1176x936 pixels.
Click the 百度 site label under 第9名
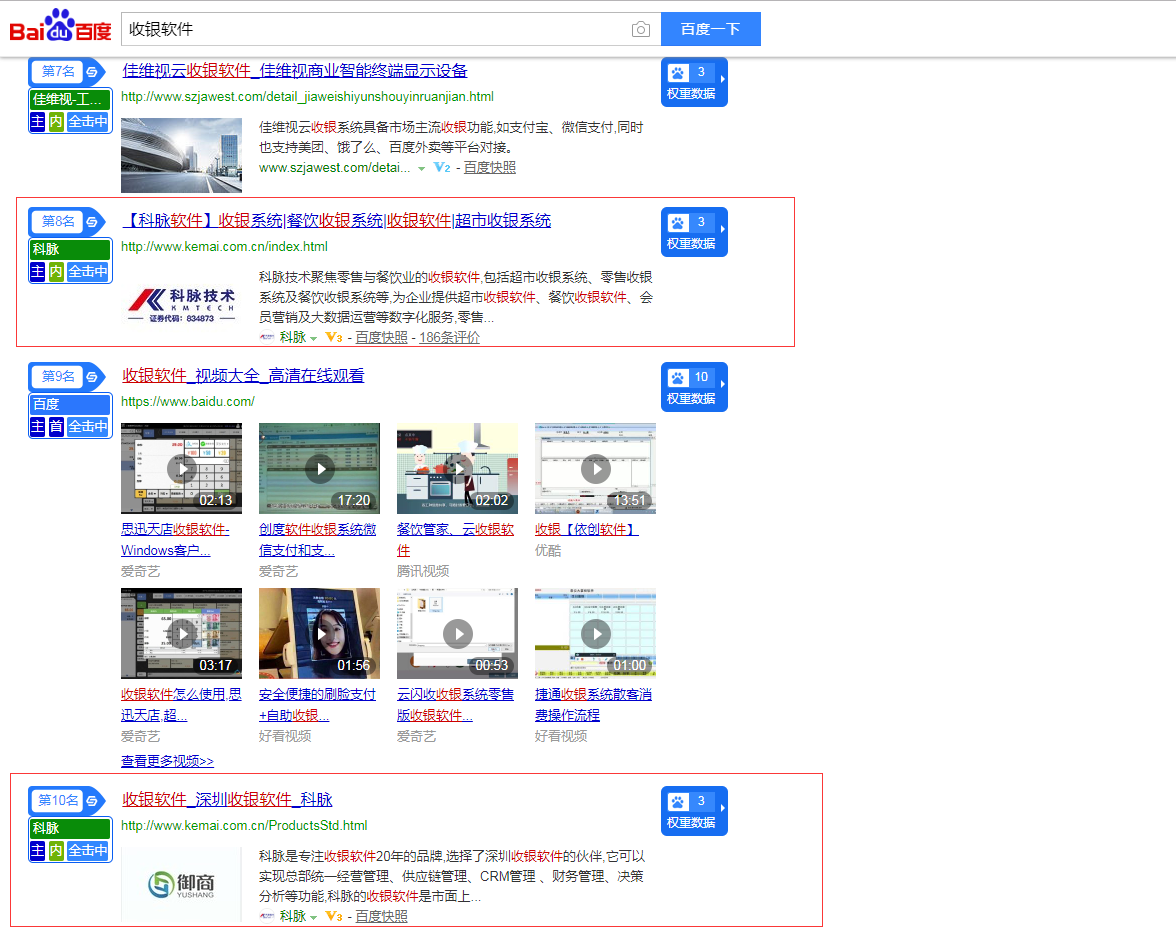[70, 404]
